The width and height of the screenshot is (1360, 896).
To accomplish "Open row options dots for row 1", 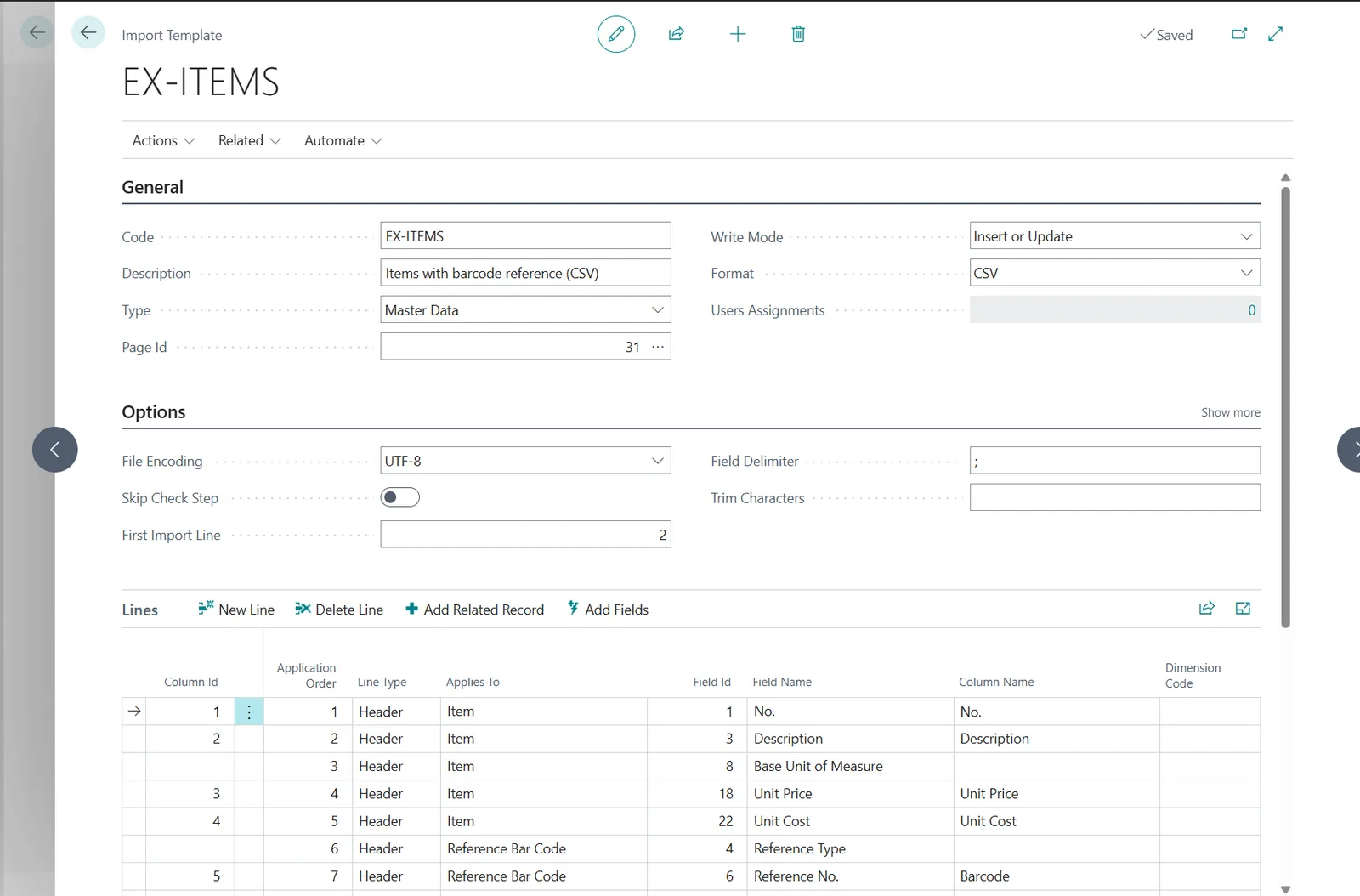I will pos(249,712).
